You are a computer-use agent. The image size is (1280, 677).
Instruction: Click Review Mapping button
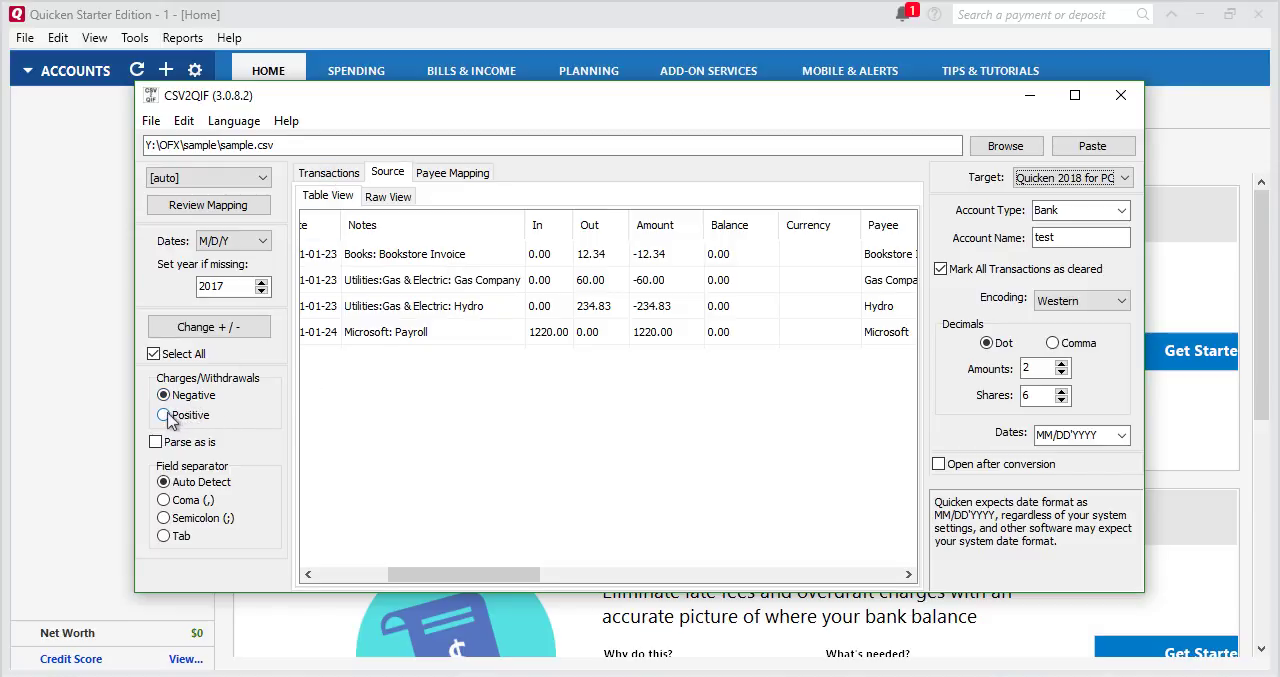pos(208,205)
